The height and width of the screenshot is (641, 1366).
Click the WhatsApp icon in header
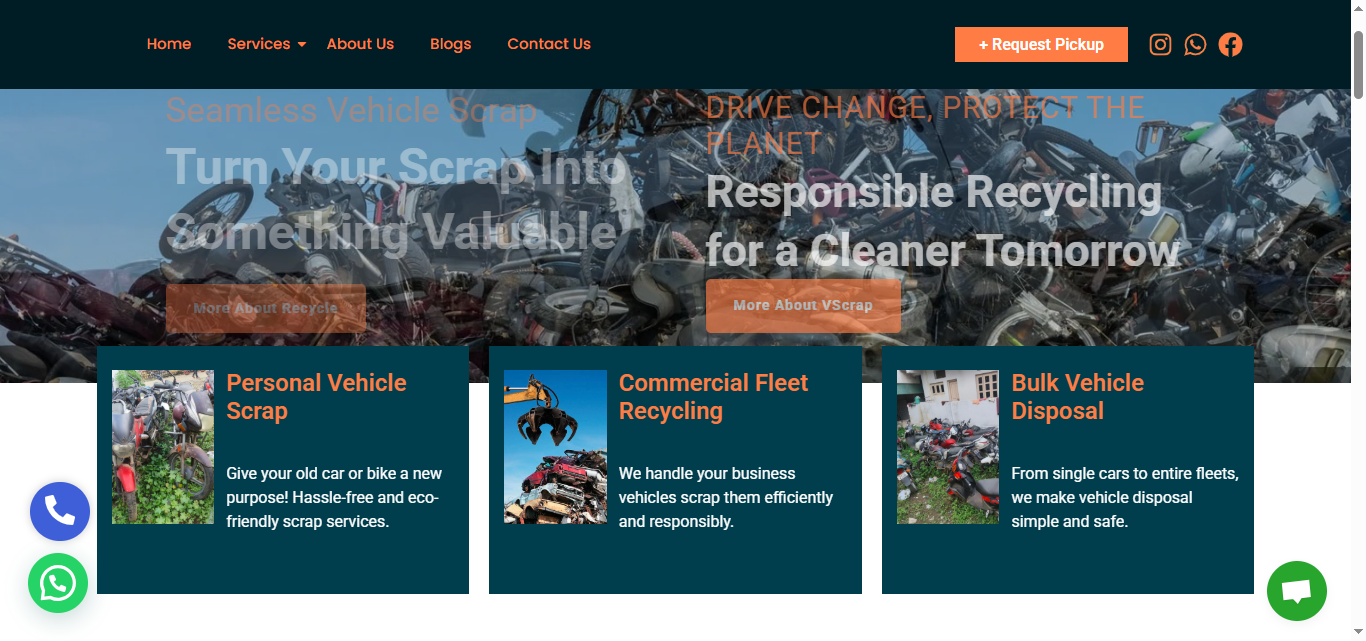(x=1195, y=44)
